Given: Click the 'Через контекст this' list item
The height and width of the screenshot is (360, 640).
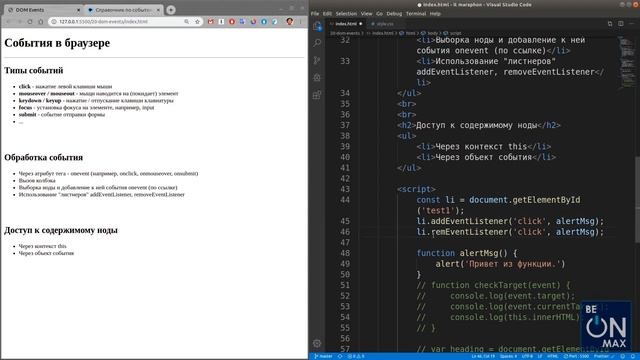Looking at the screenshot, I should [x=42, y=246].
